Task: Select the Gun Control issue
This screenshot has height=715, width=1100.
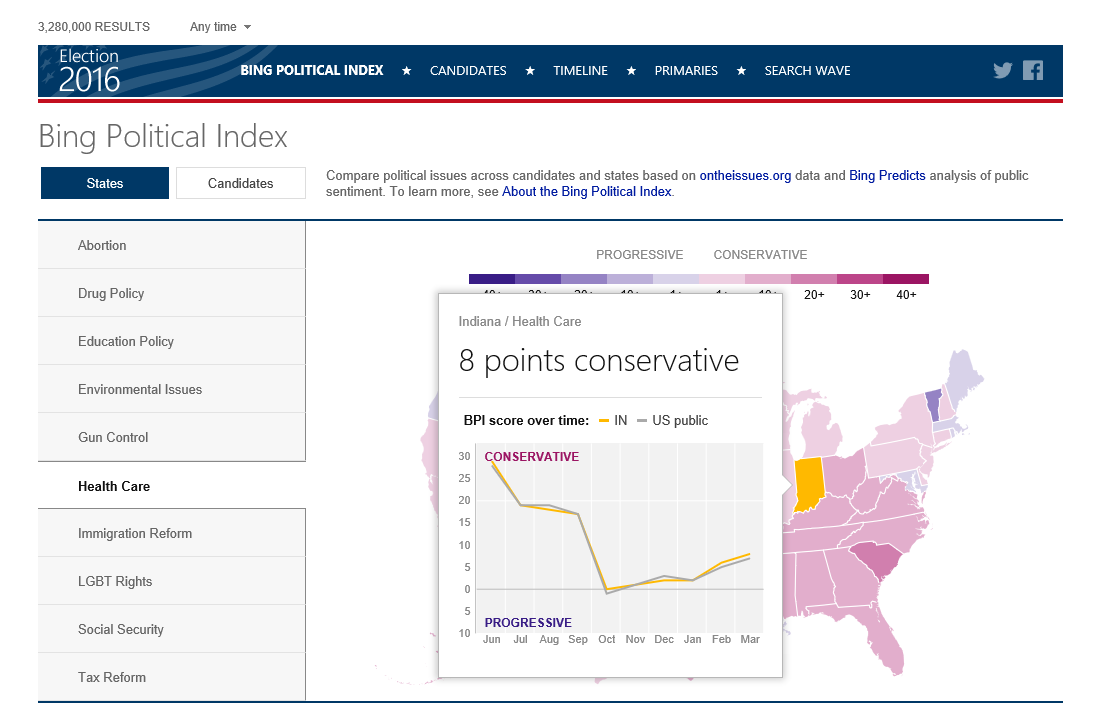Action: pyautogui.click(x=172, y=437)
